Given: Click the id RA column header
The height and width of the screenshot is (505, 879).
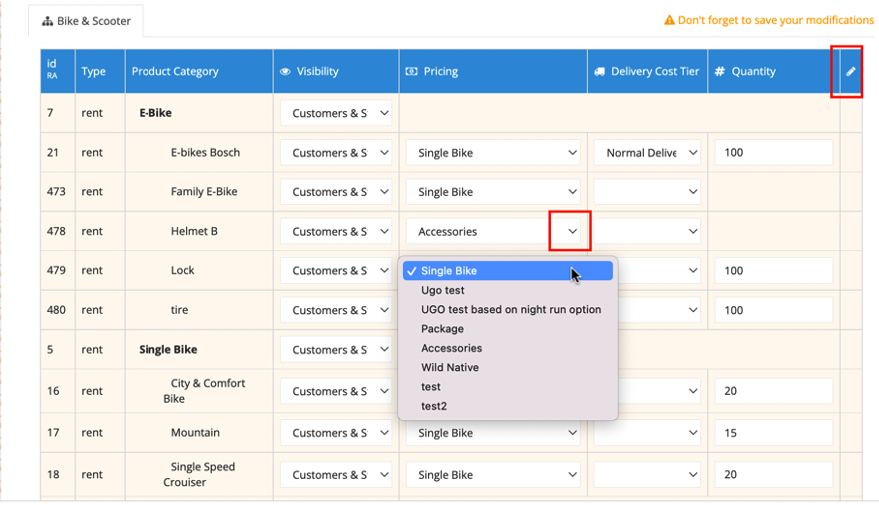Looking at the screenshot, I should coord(58,71).
